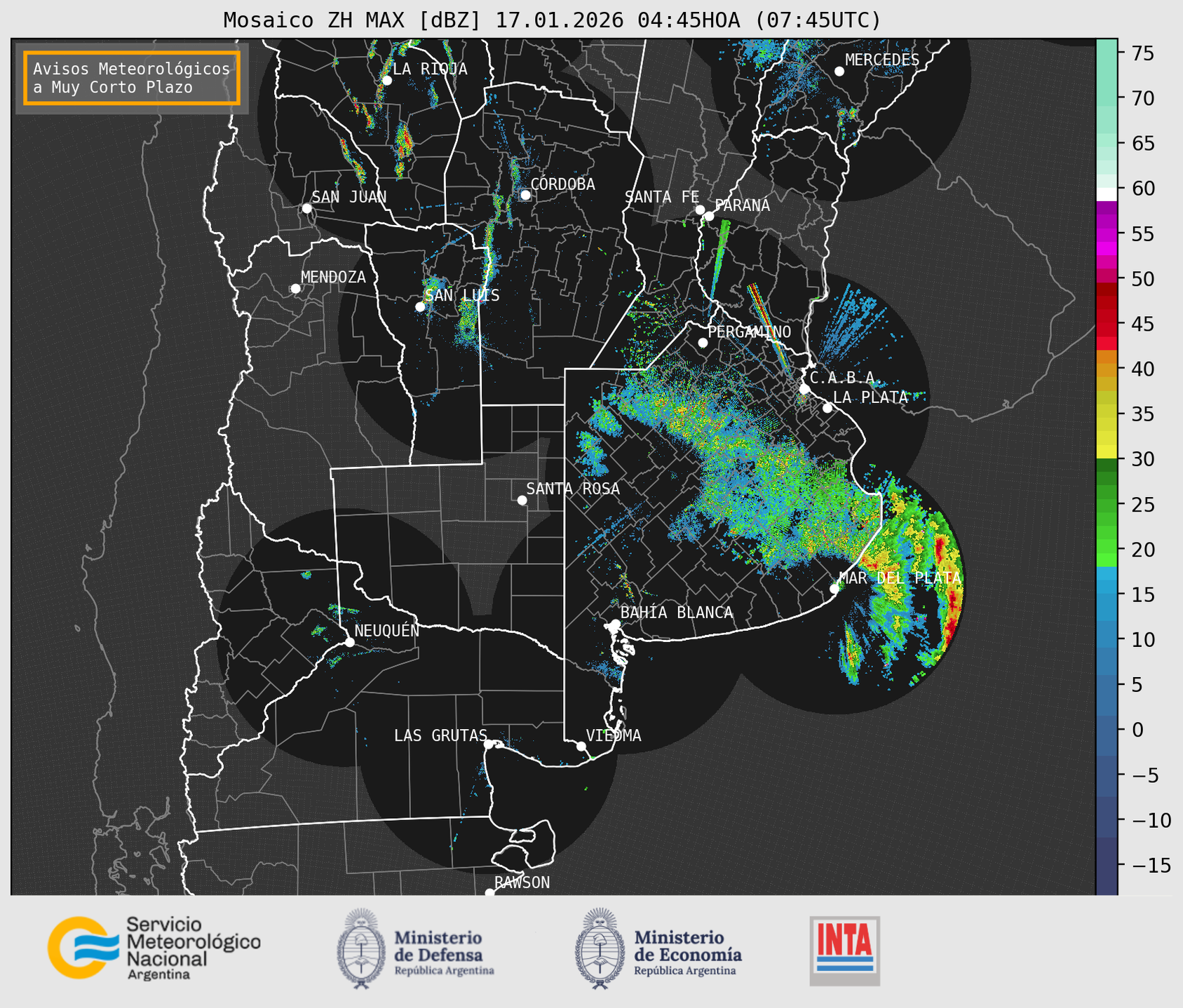This screenshot has height=1008, width=1183.
Task: Click the San Luis city marker dot
Action: [420, 306]
